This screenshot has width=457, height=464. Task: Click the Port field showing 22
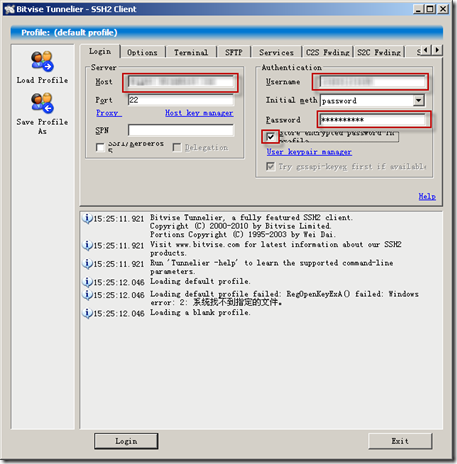pyautogui.click(x=181, y=100)
